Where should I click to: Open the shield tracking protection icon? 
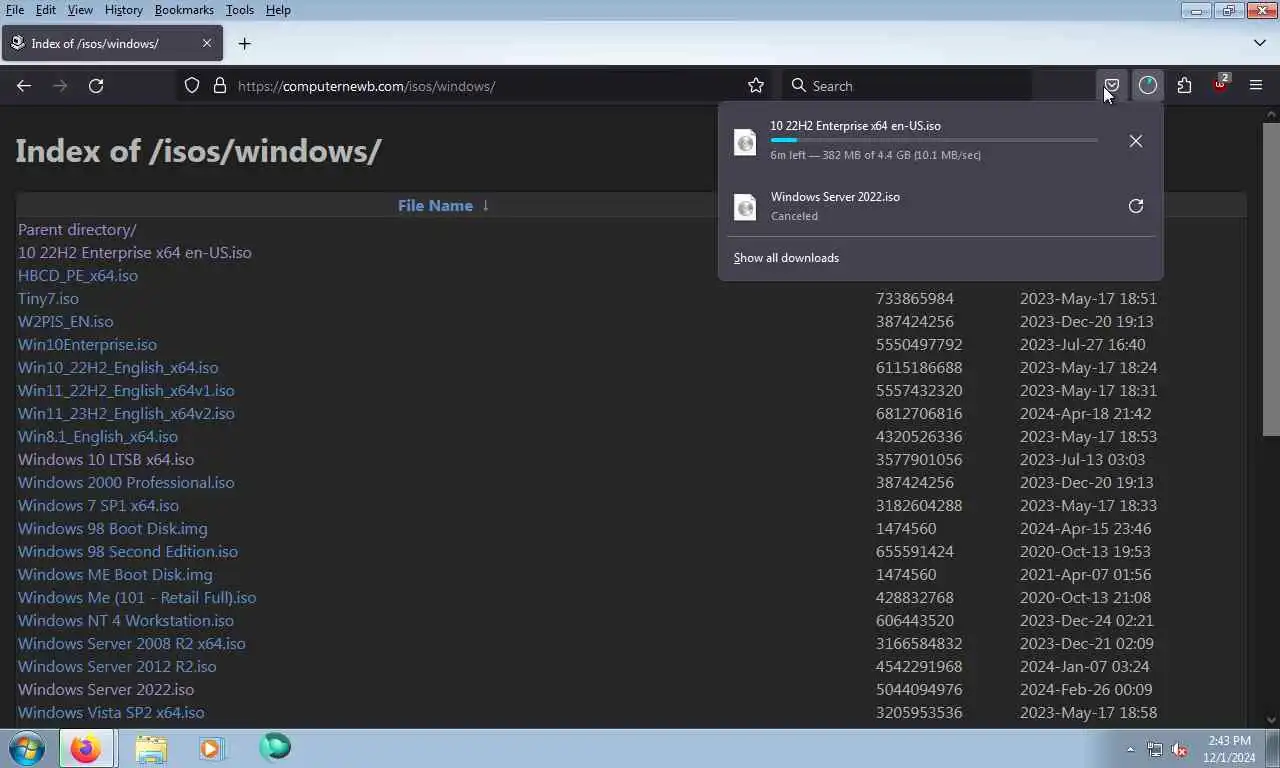pos(192,86)
